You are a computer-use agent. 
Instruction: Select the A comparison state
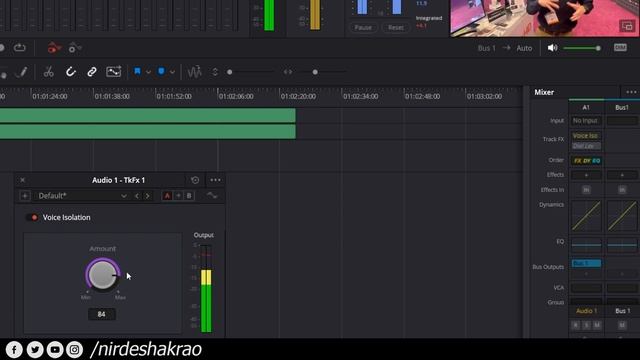(167, 196)
